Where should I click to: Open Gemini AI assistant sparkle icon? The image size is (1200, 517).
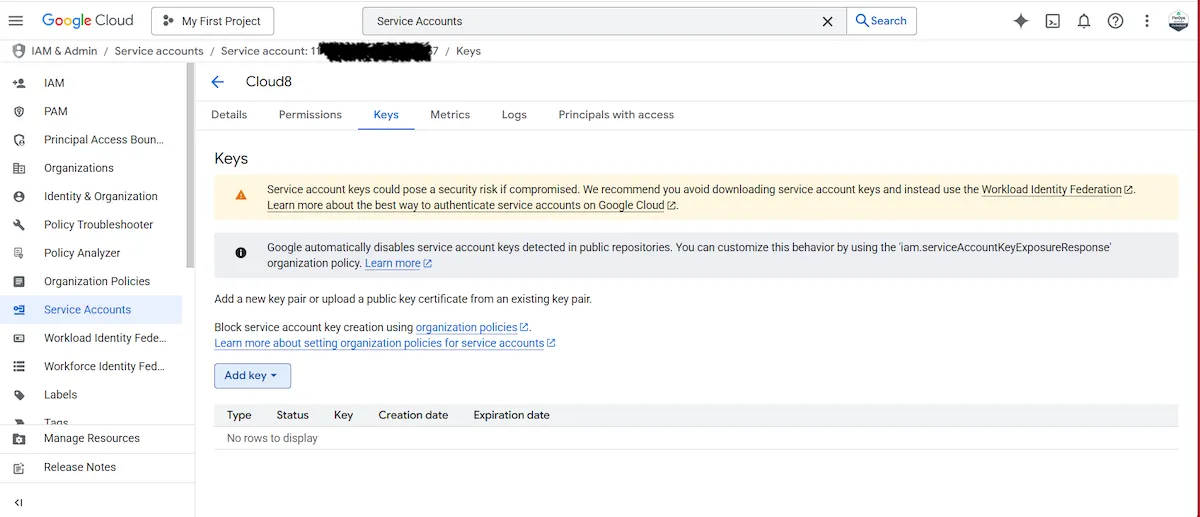(x=1020, y=21)
